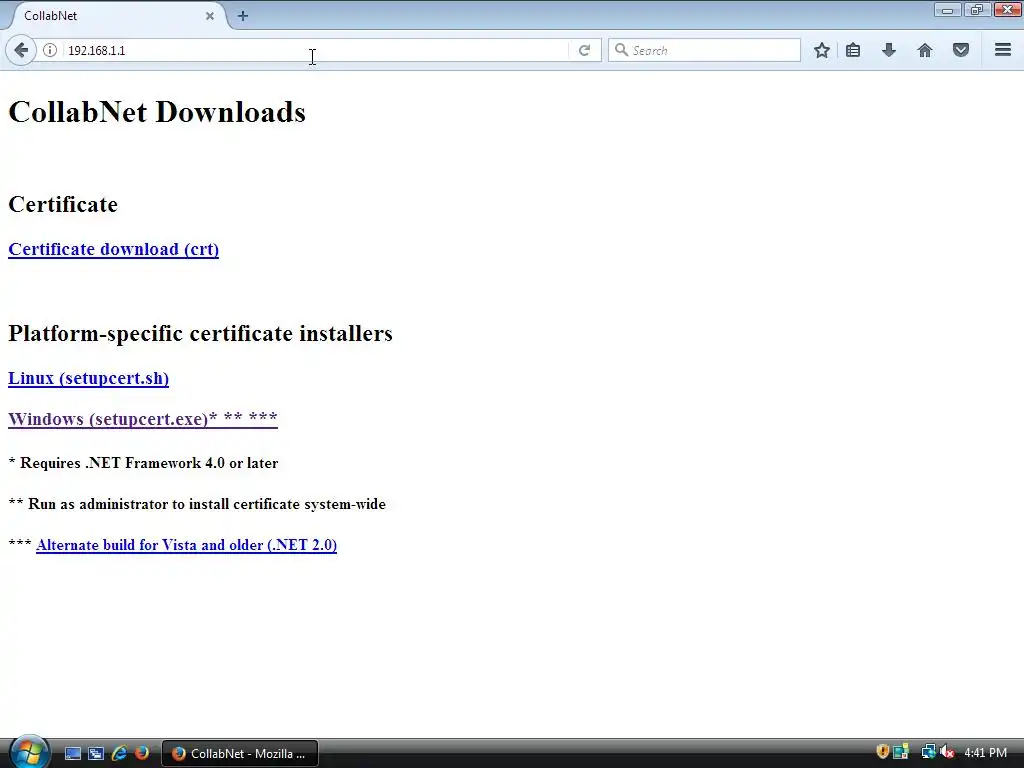1024x768 pixels.
Task: Open a new tab with the plus button
Action: [x=243, y=16]
